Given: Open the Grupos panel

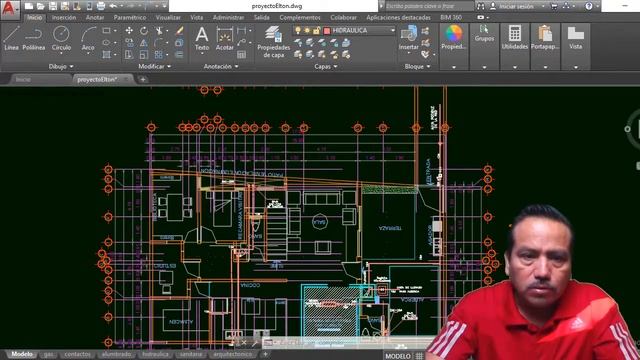Looking at the screenshot, I should (x=484, y=33).
